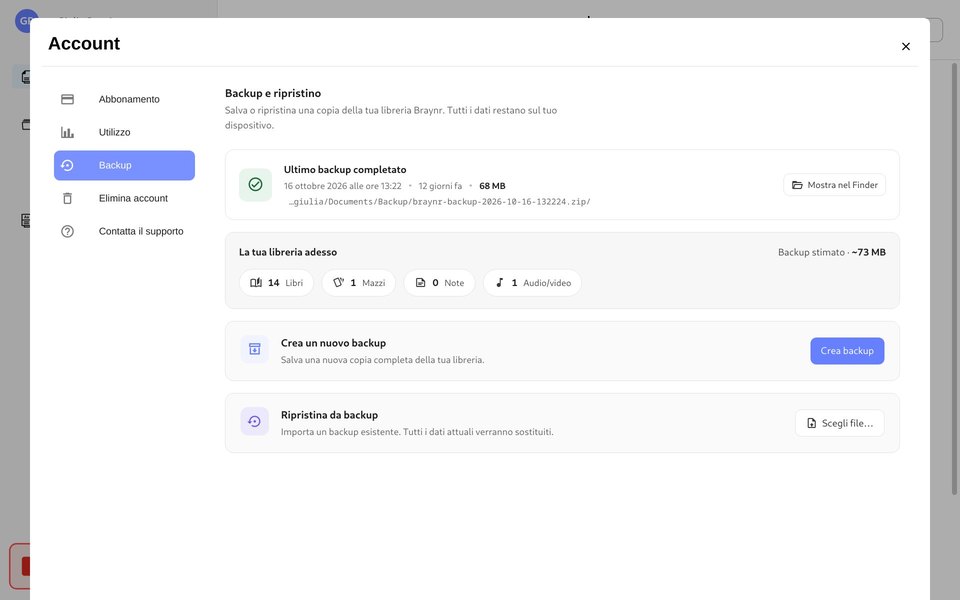Click the Backup stimato ~73 MB text
The width and height of the screenshot is (960, 600).
pos(831,252)
